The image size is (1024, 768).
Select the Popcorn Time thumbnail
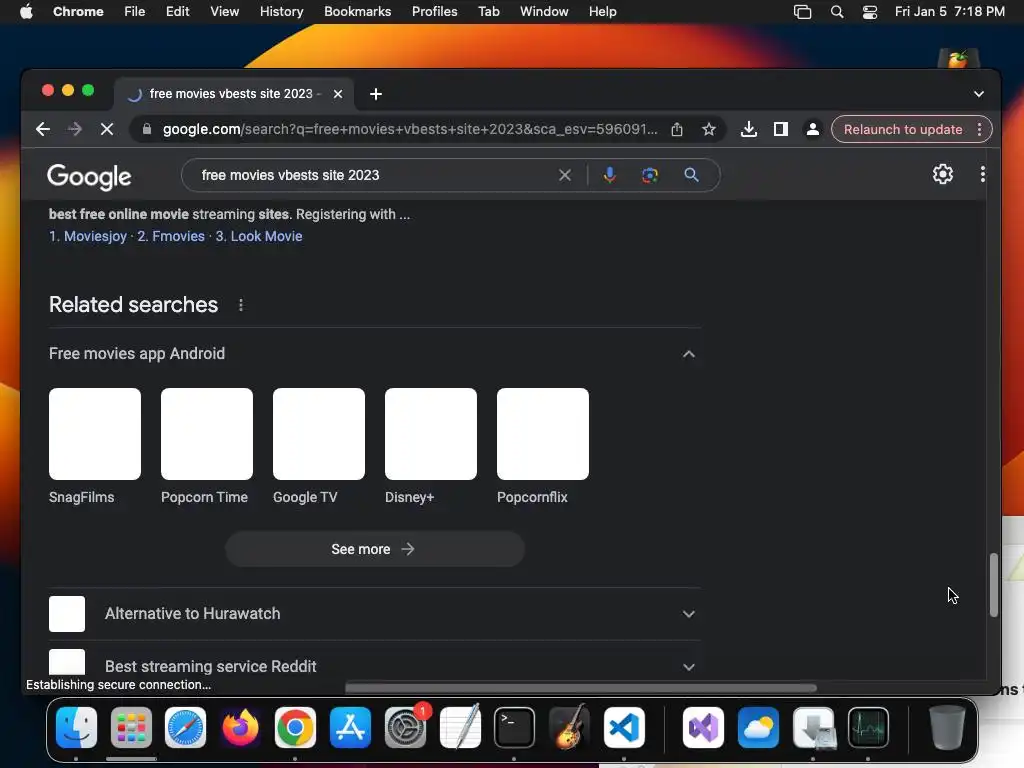click(x=207, y=434)
